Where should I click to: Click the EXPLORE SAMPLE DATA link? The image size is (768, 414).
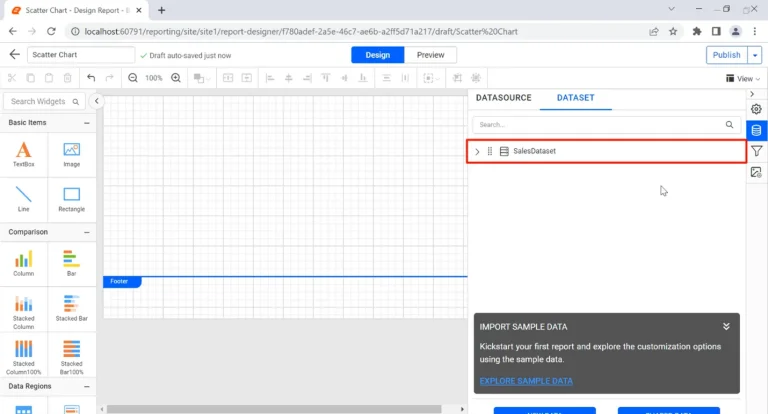coord(526,381)
